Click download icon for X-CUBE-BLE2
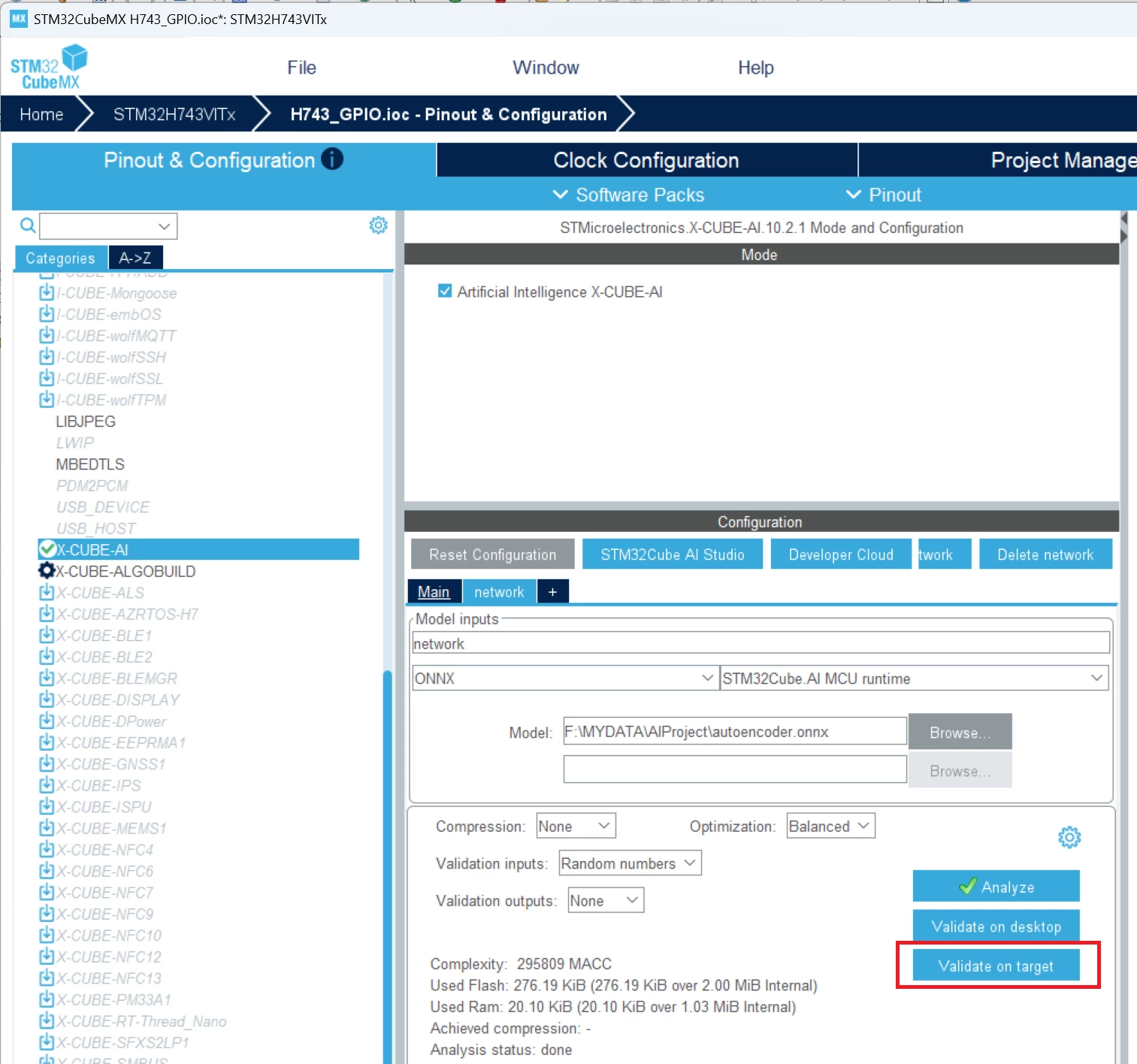The height and width of the screenshot is (1064, 1137). click(x=47, y=656)
